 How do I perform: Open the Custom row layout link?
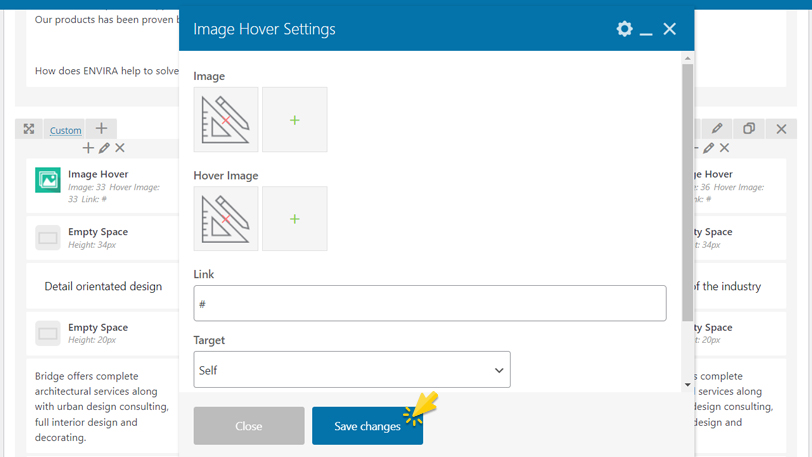pyautogui.click(x=66, y=130)
